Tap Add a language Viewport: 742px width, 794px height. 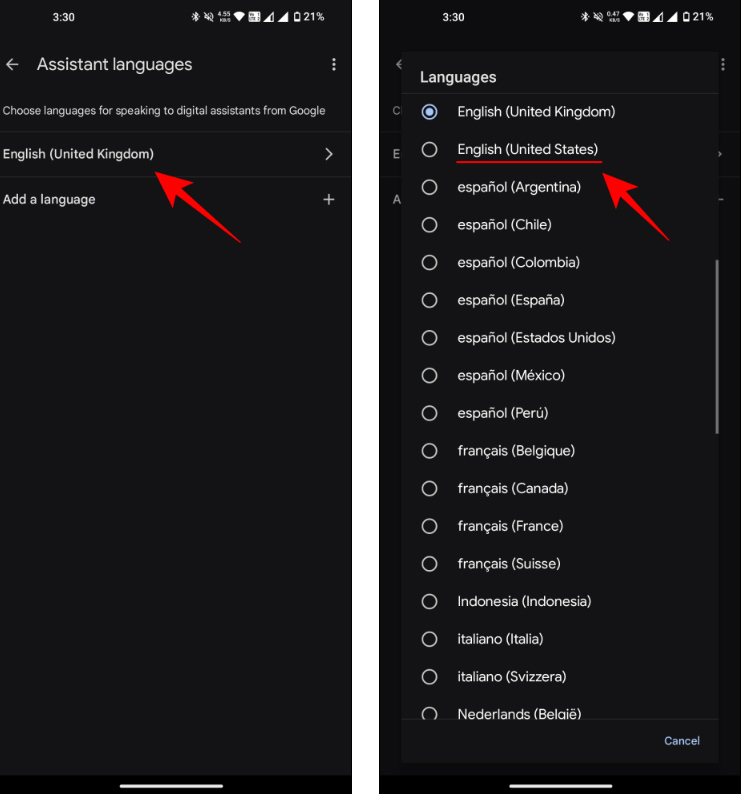pyautogui.click(x=50, y=200)
